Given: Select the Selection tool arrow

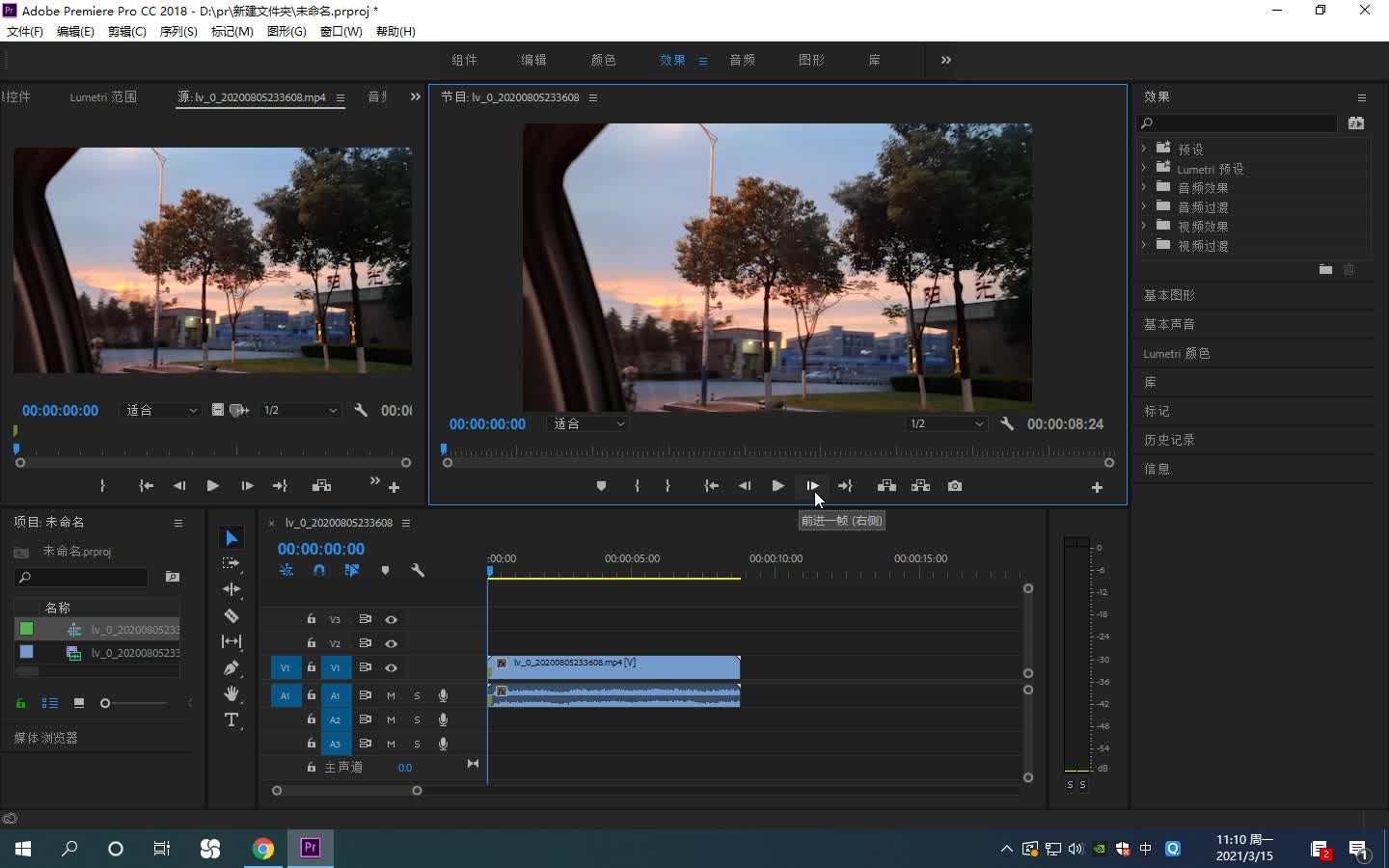Looking at the screenshot, I should pos(231,537).
